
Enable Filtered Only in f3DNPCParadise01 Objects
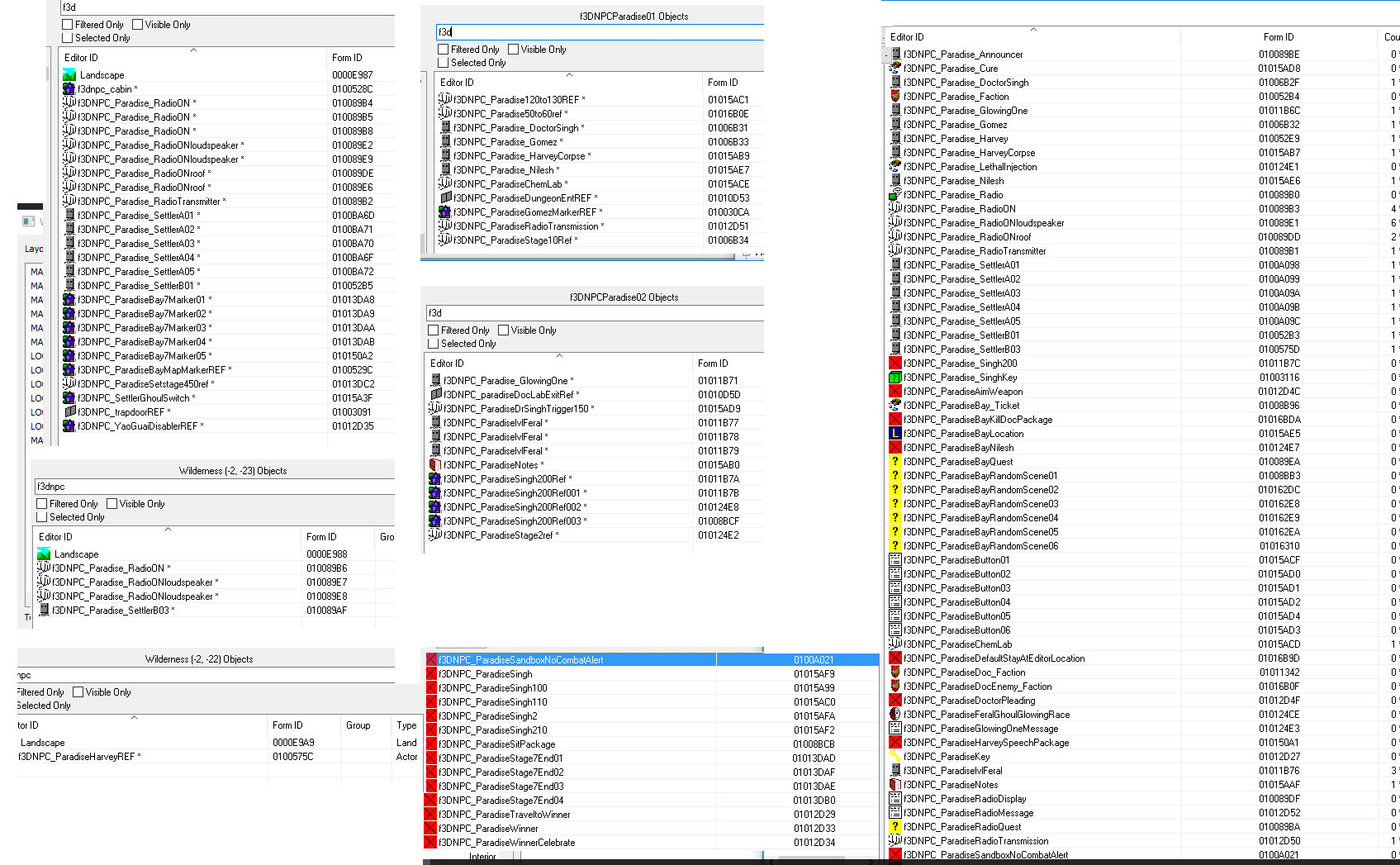[444, 50]
